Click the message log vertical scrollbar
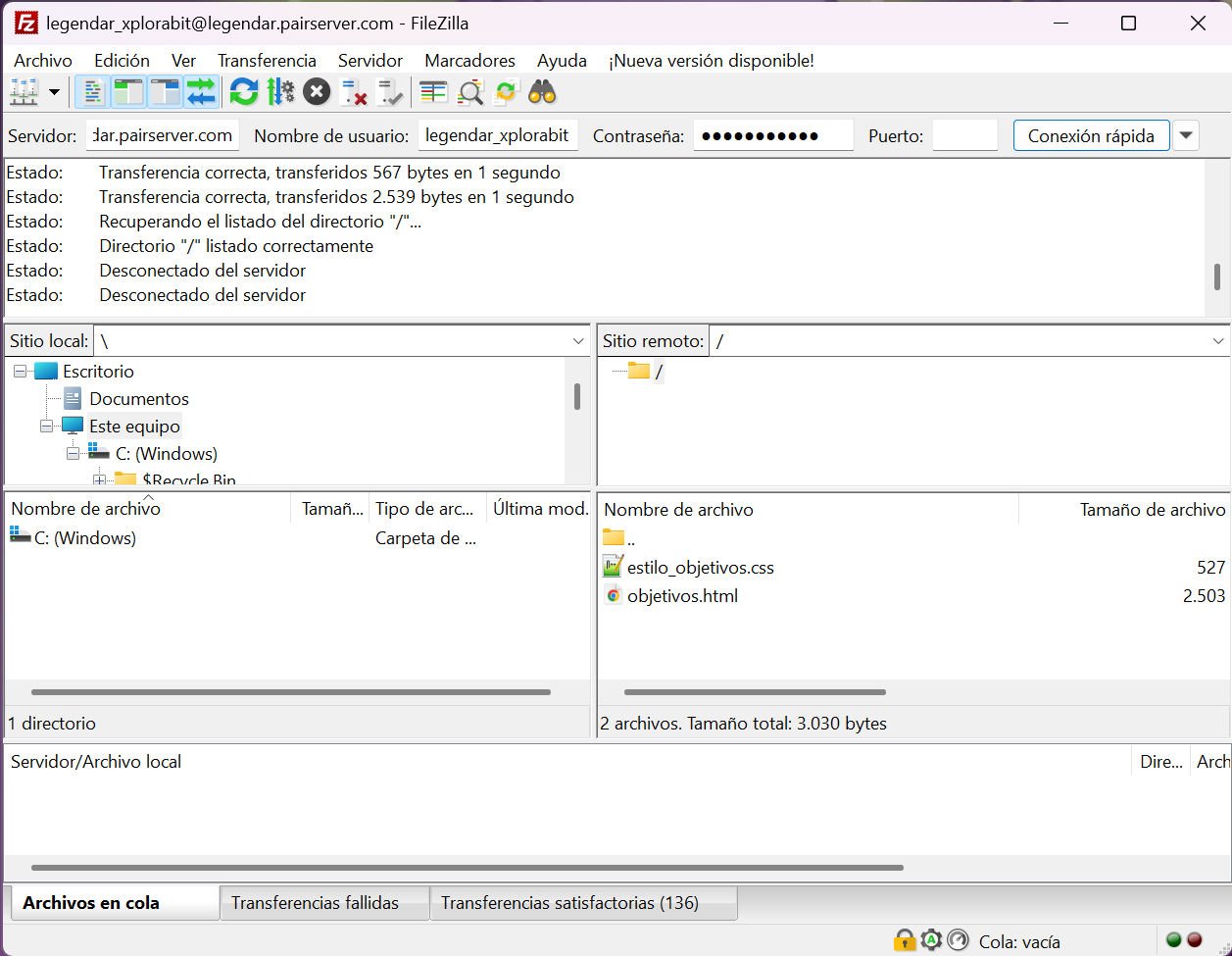The width and height of the screenshot is (1232, 956). pyautogui.click(x=1217, y=277)
